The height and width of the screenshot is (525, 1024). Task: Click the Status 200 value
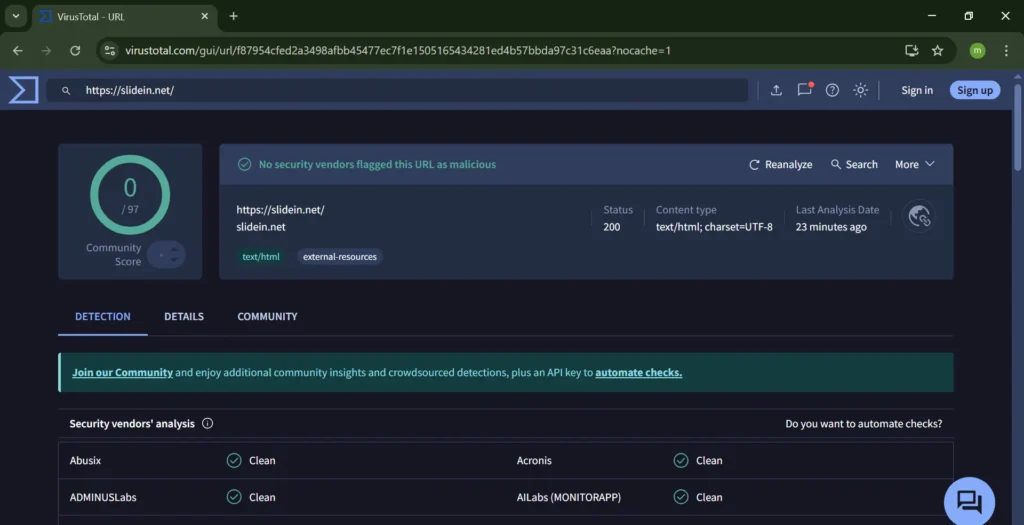pyautogui.click(x=612, y=227)
